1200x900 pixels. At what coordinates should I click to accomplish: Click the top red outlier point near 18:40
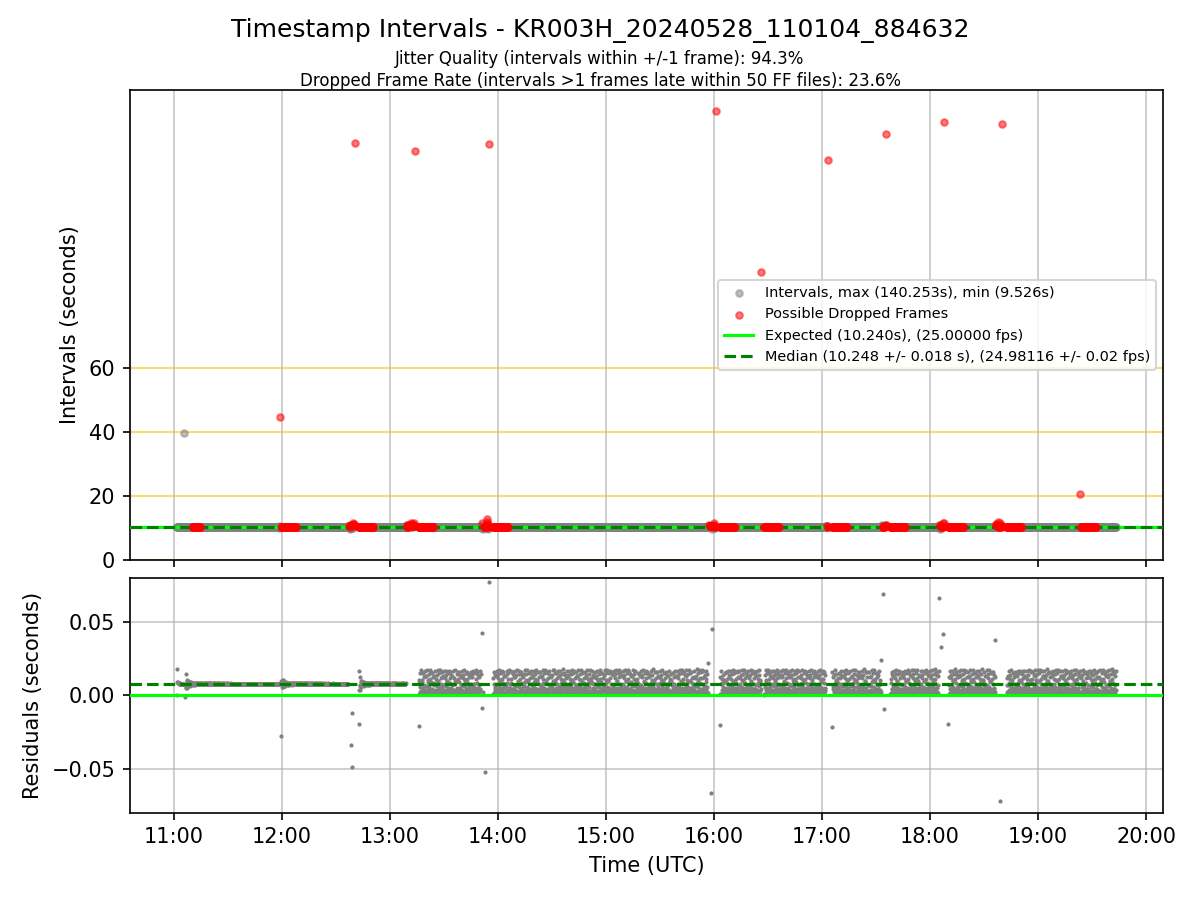(1002, 124)
